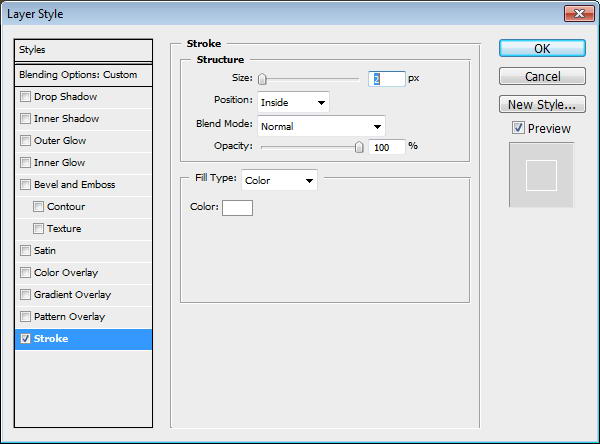Click the OK button

click(x=542, y=49)
